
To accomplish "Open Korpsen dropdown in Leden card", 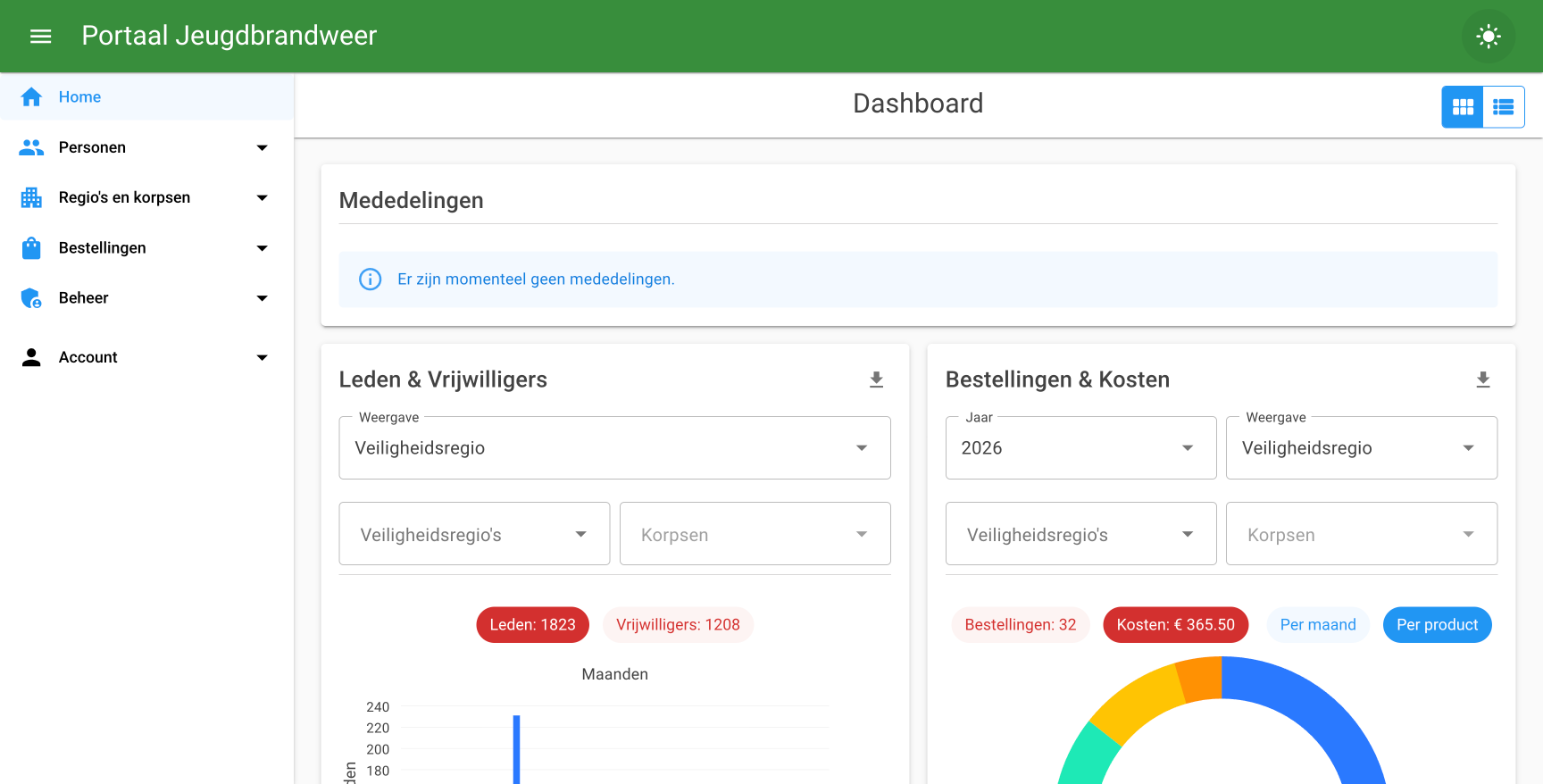I will (755, 534).
